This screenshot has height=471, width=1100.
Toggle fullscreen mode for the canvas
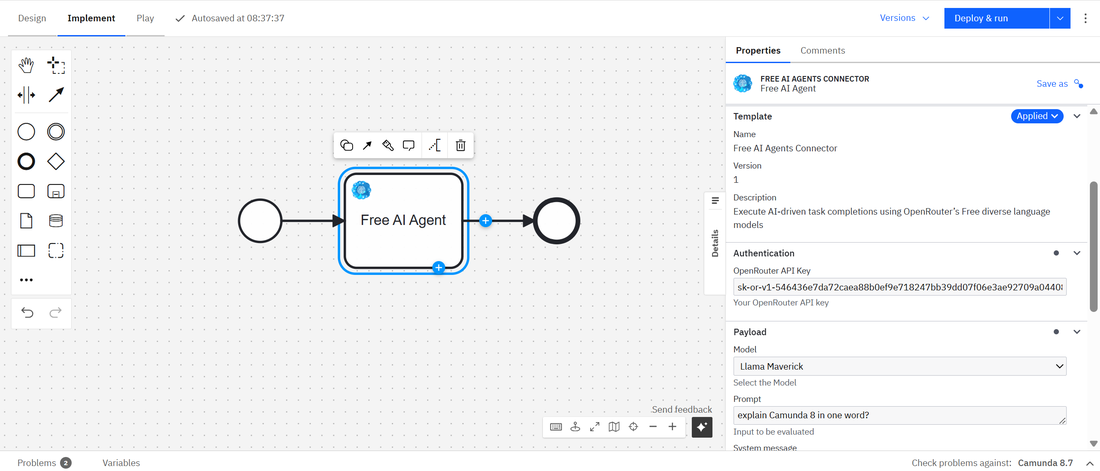(594, 427)
